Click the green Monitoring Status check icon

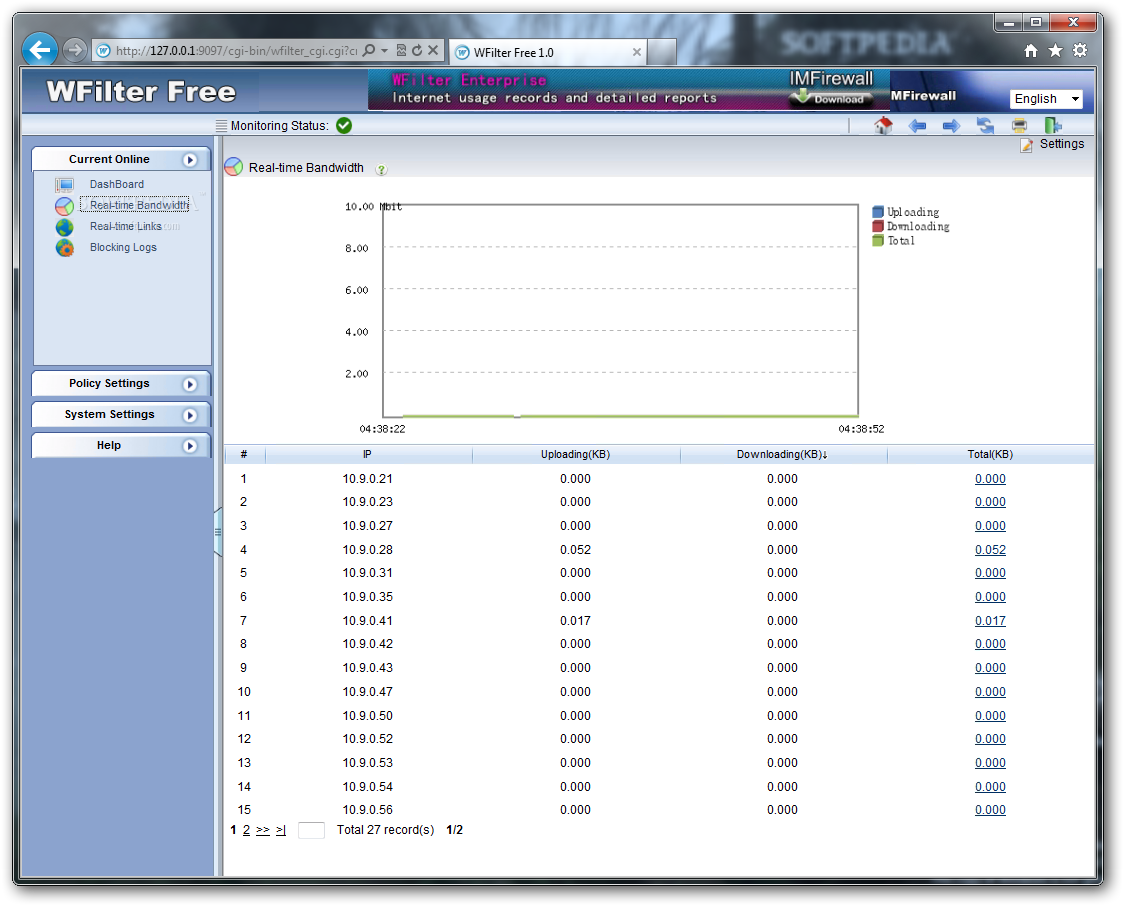click(344, 125)
